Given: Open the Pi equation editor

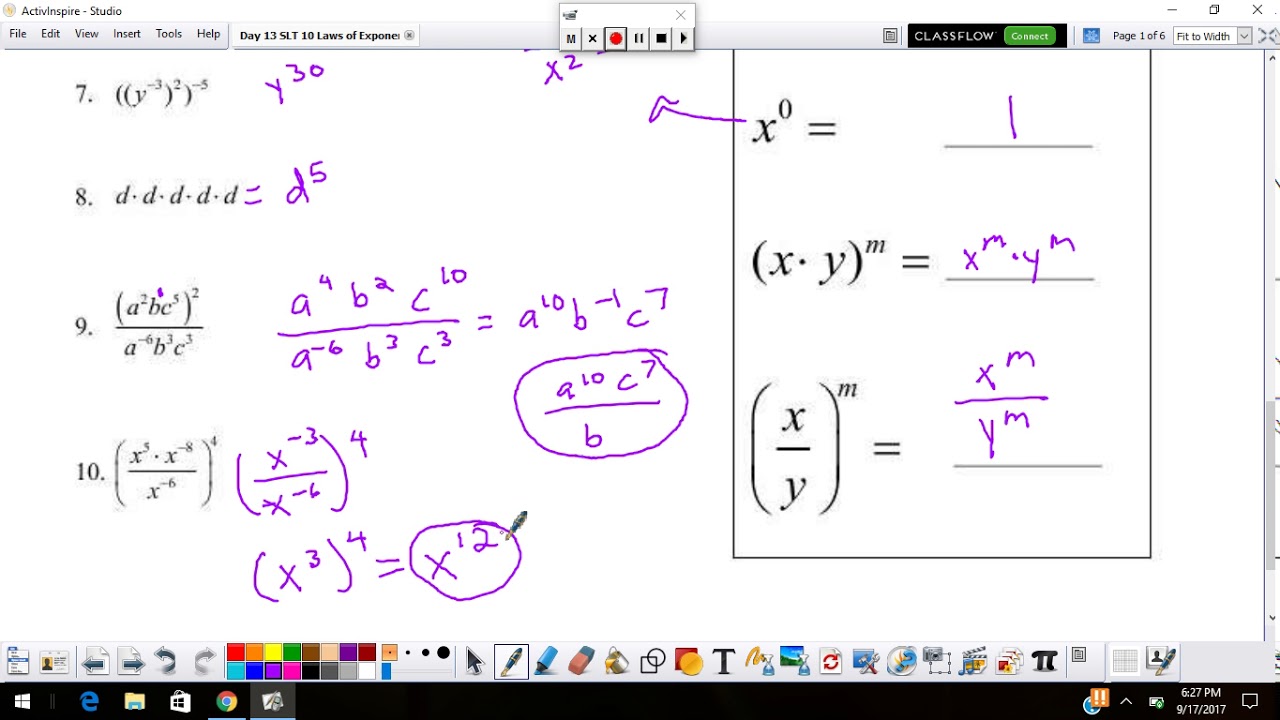Looking at the screenshot, I should (1044, 661).
